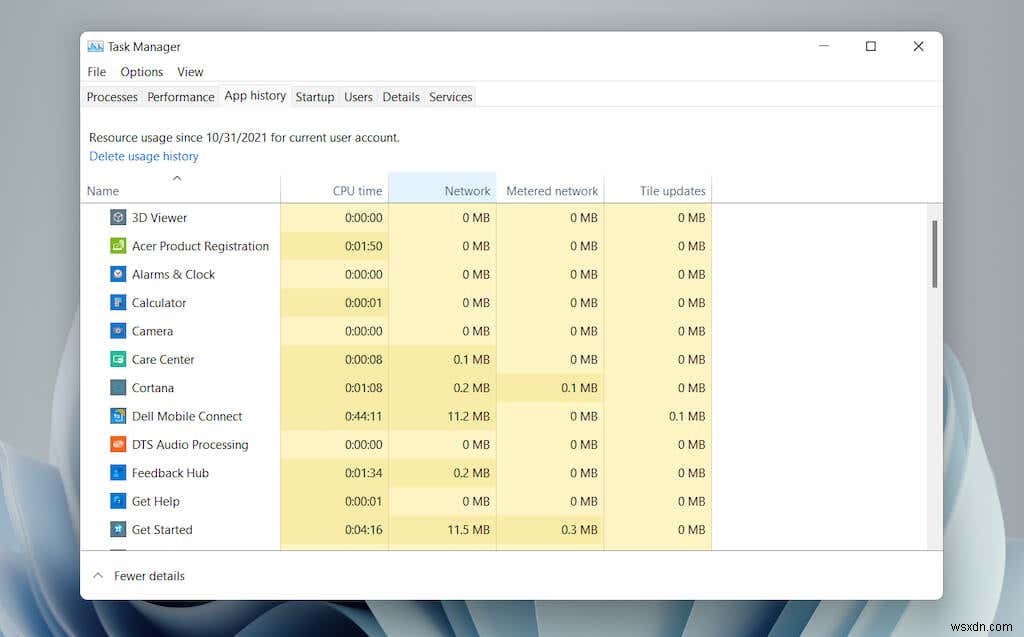Select the Dell Mobile Connect icon

118,416
